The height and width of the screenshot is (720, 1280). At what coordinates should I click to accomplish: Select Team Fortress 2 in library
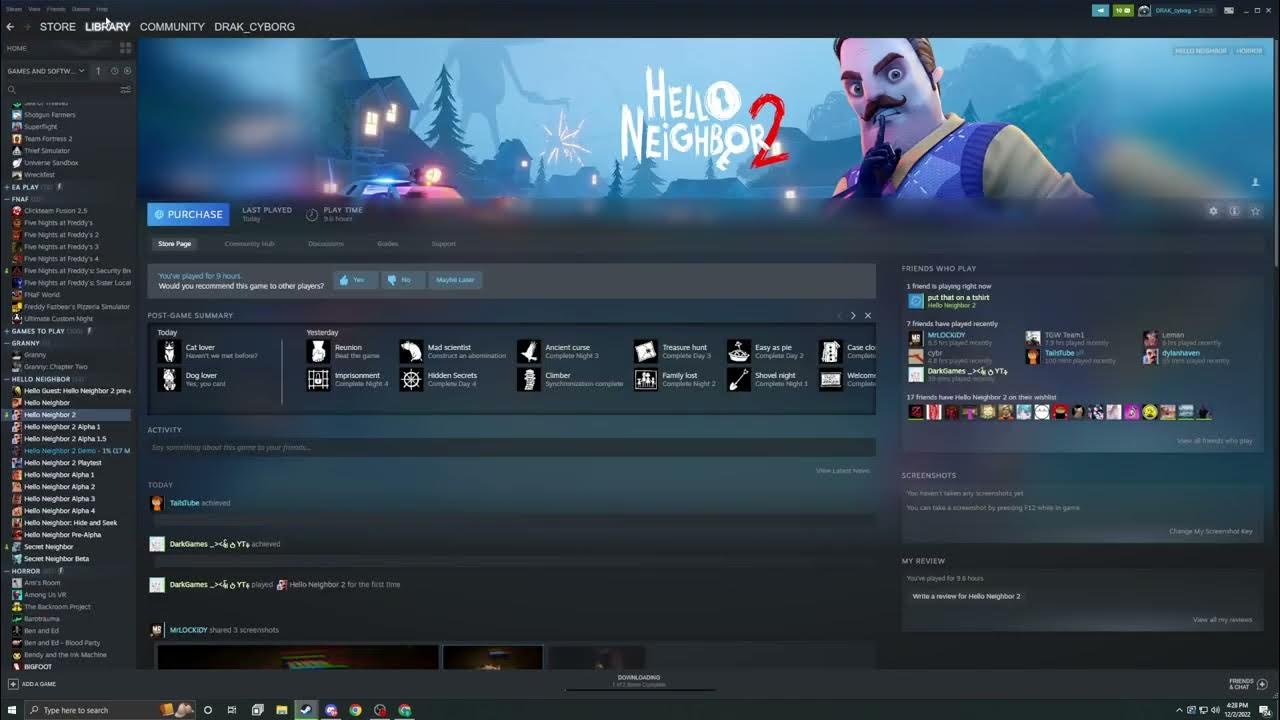coord(48,139)
